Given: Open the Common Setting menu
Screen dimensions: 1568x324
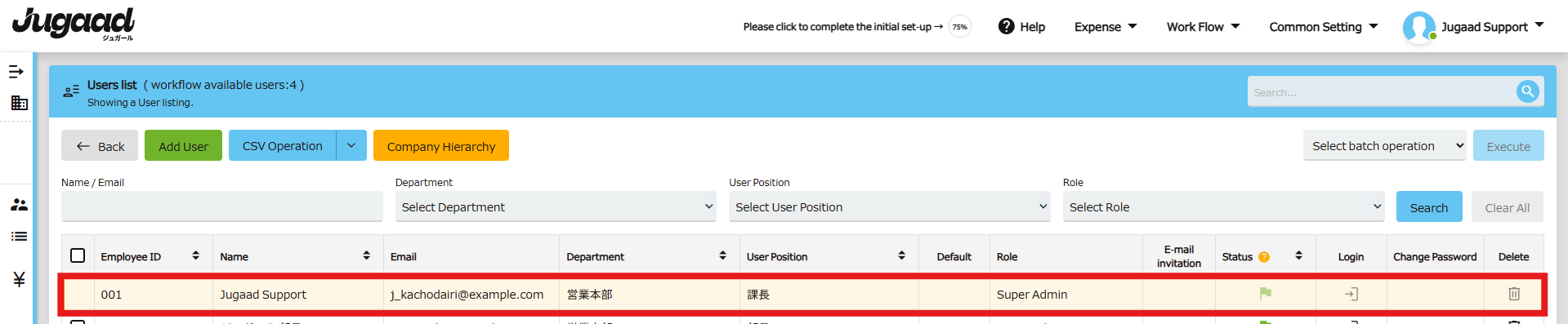Looking at the screenshot, I should (1324, 27).
